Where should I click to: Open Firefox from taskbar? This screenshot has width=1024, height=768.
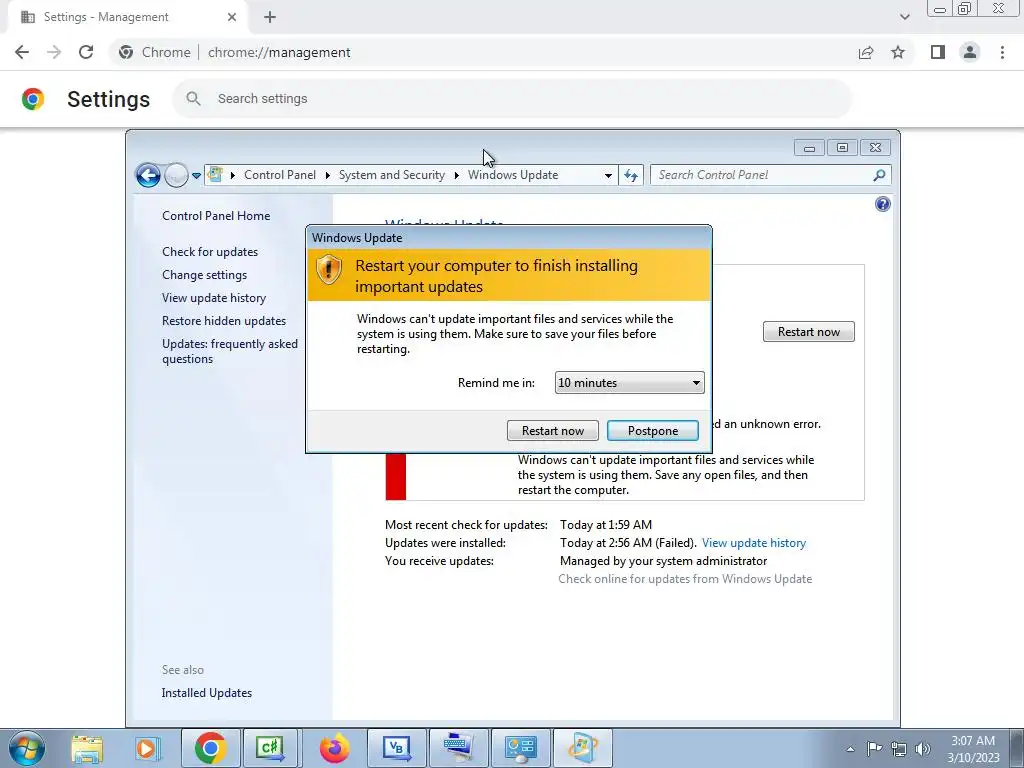point(334,748)
